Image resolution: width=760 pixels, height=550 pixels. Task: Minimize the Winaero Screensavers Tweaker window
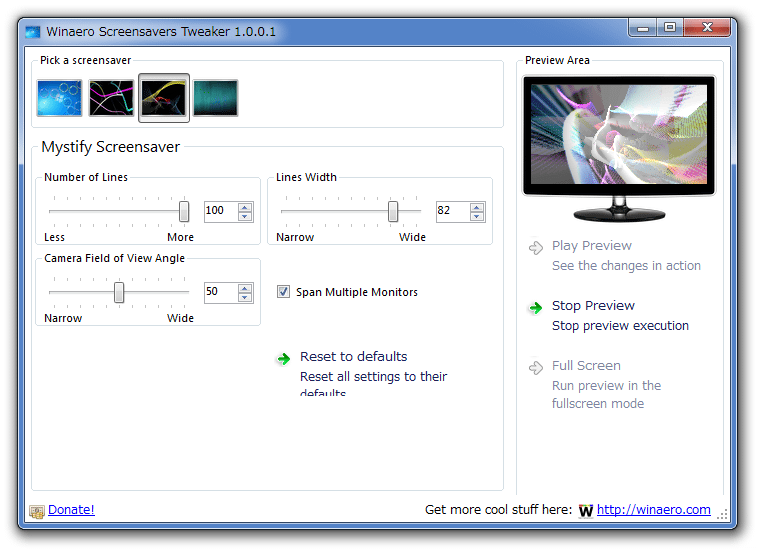click(x=643, y=28)
